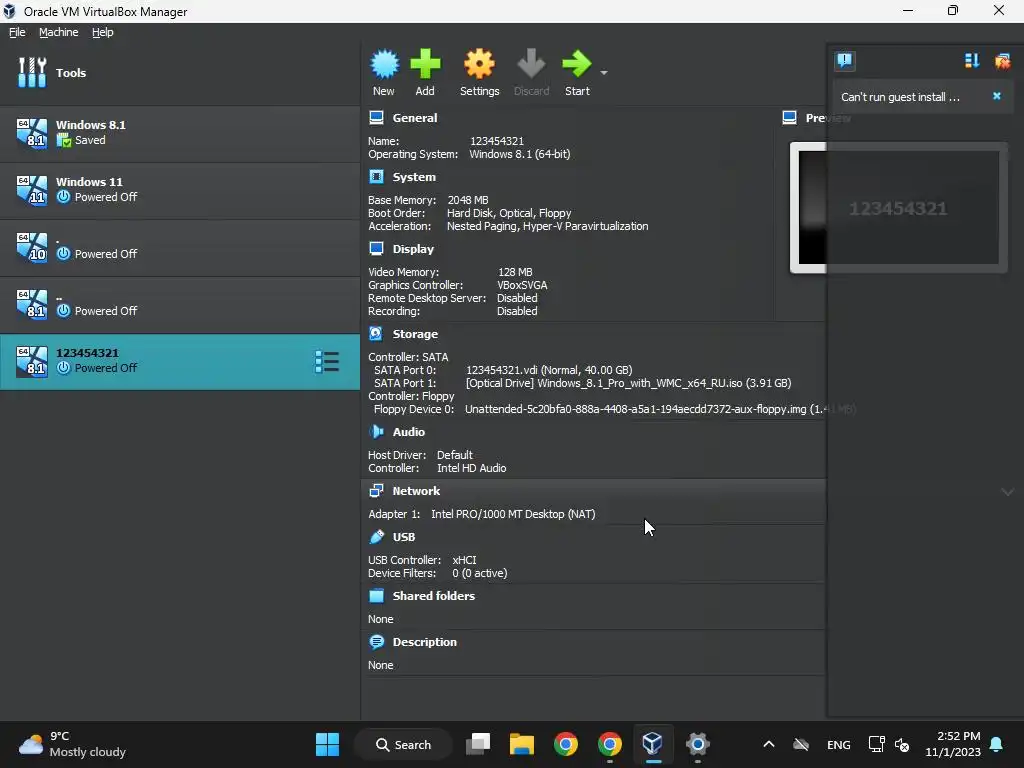This screenshot has height=768, width=1024.
Task: Select the Windows 10 powered off VM
Action: point(180,247)
